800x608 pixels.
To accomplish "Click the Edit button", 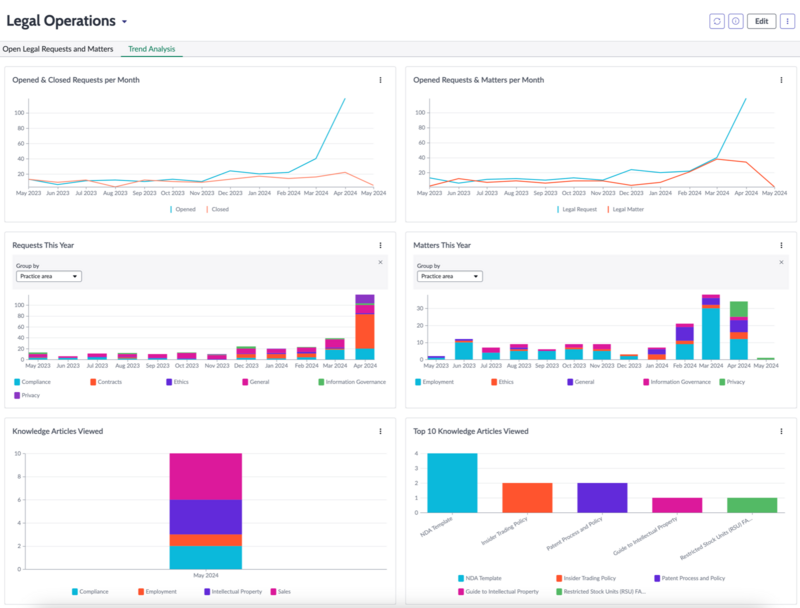I will (761, 21).
